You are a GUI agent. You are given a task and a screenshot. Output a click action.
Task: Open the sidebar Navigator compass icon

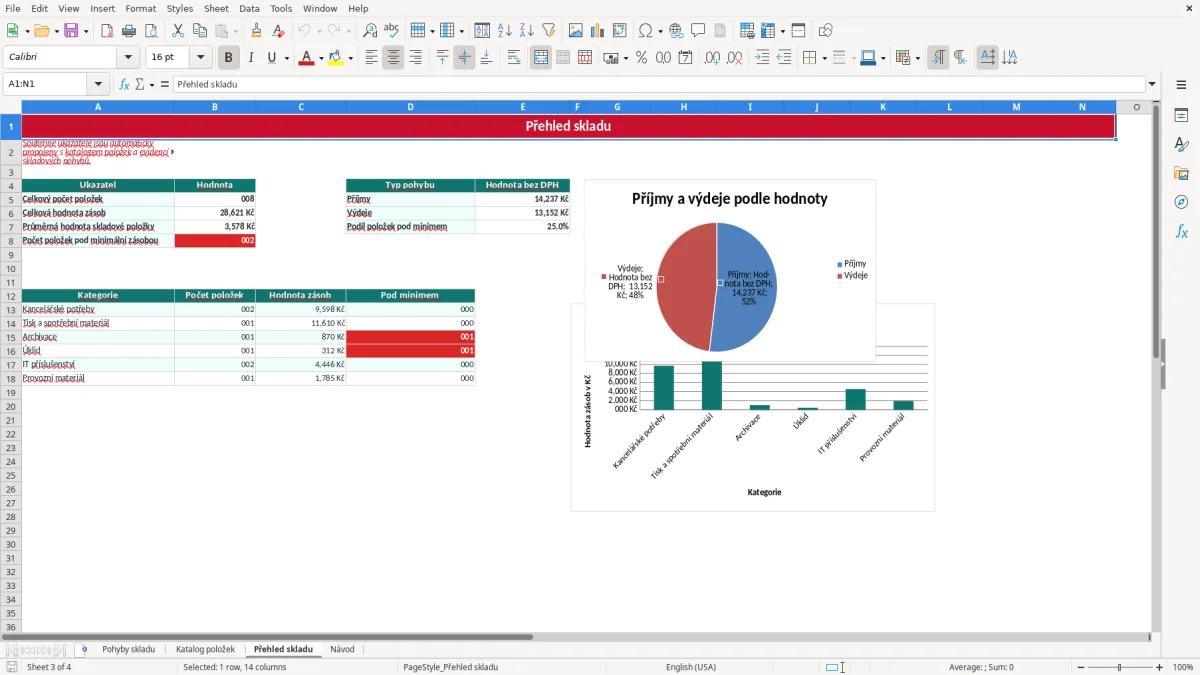1181,202
